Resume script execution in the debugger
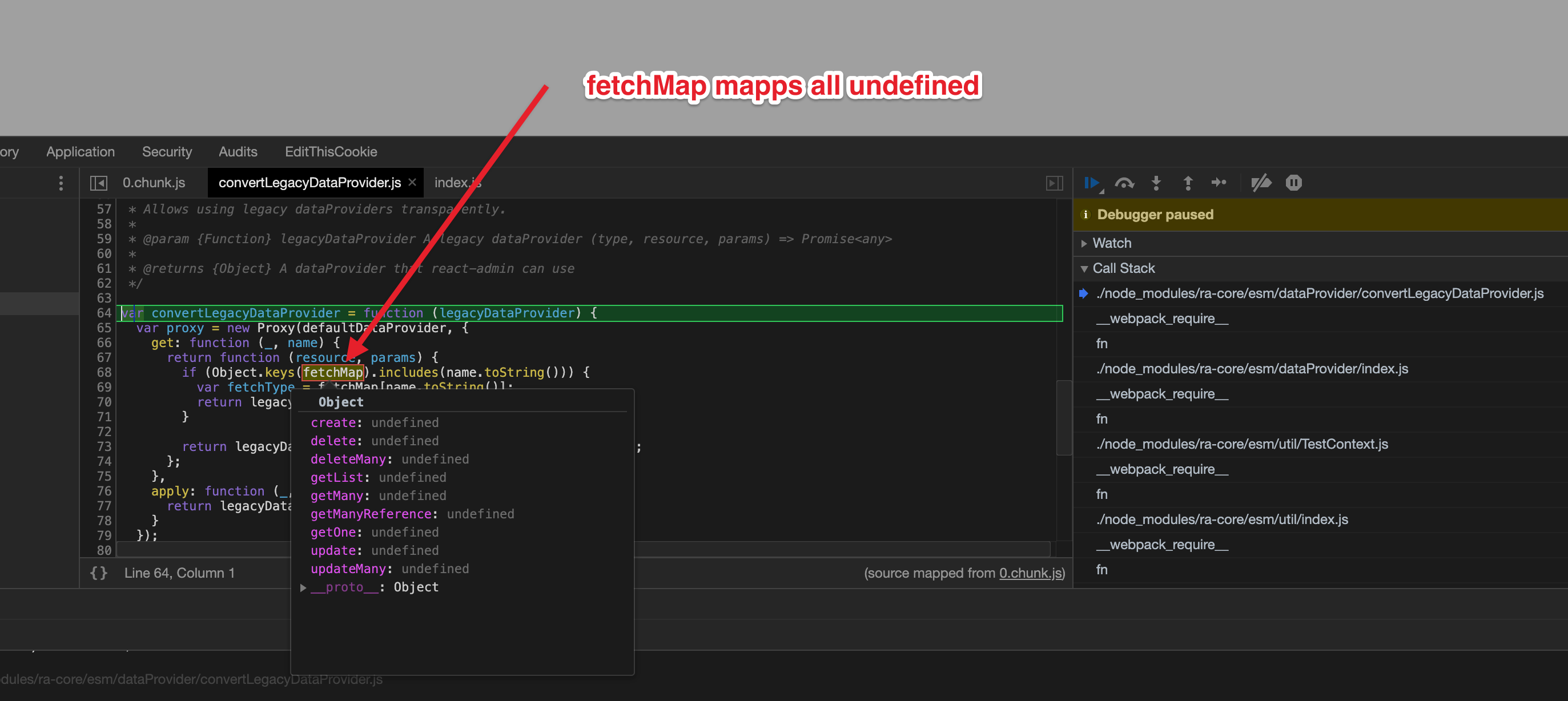1568x701 pixels. click(1092, 183)
